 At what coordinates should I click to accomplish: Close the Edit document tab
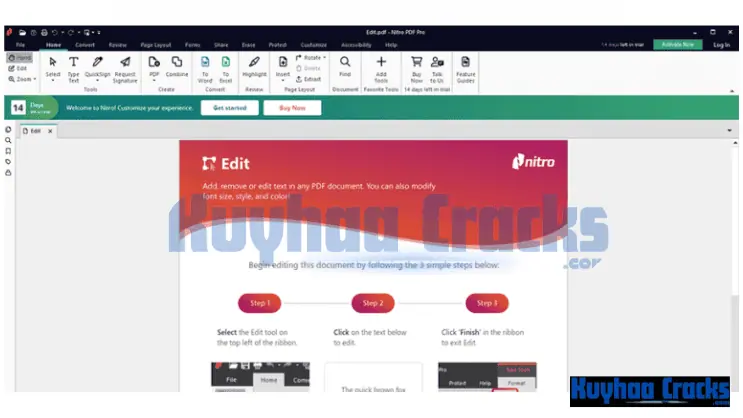pyautogui.click(x=50, y=131)
